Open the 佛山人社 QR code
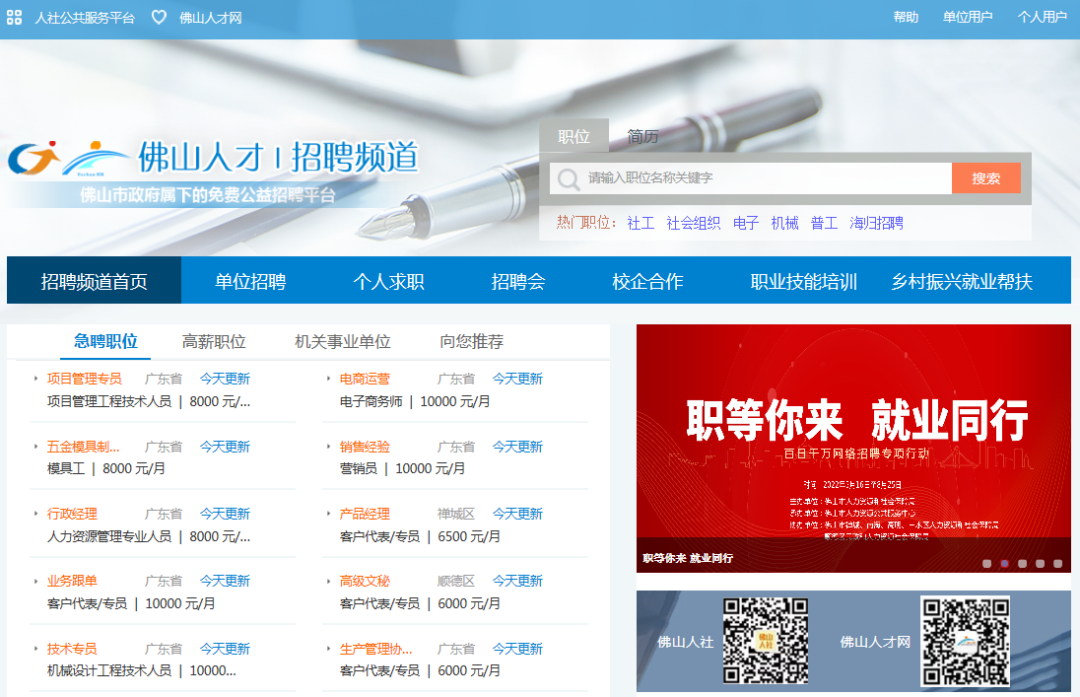1080x697 pixels. click(765, 641)
